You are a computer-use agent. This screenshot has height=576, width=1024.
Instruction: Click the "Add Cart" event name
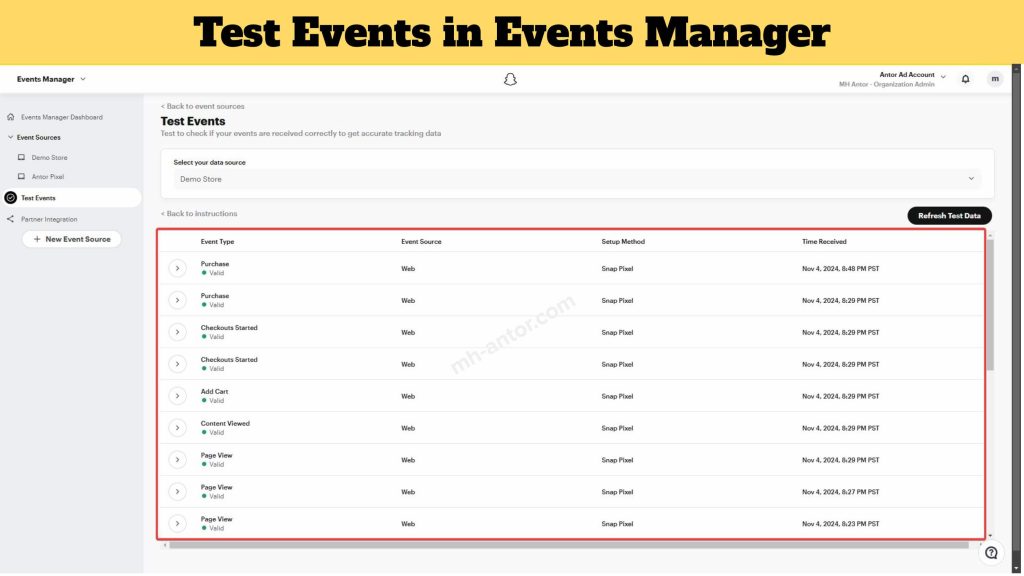click(x=214, y=392)
